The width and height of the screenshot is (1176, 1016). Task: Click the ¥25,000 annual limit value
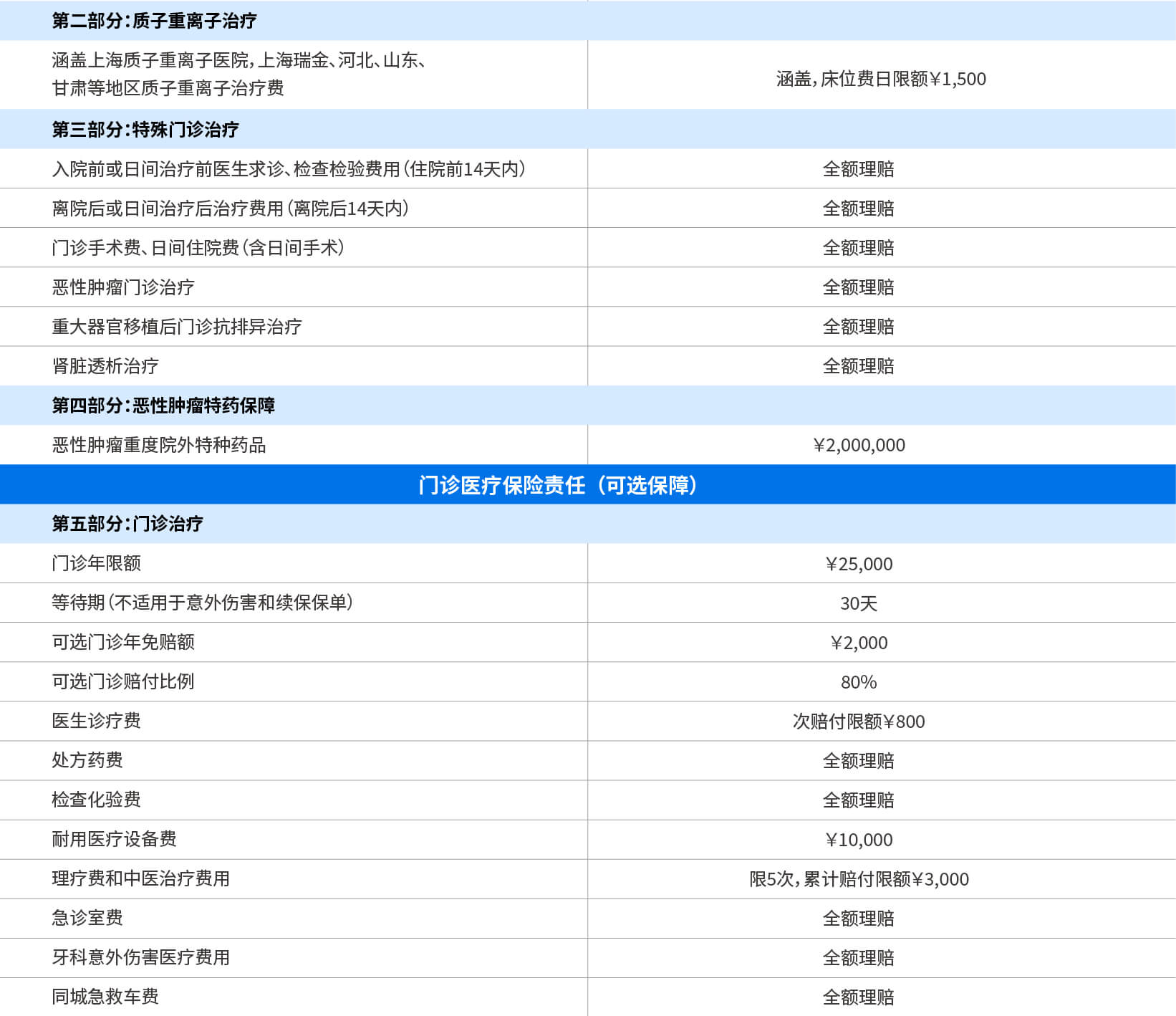[859, 564]
